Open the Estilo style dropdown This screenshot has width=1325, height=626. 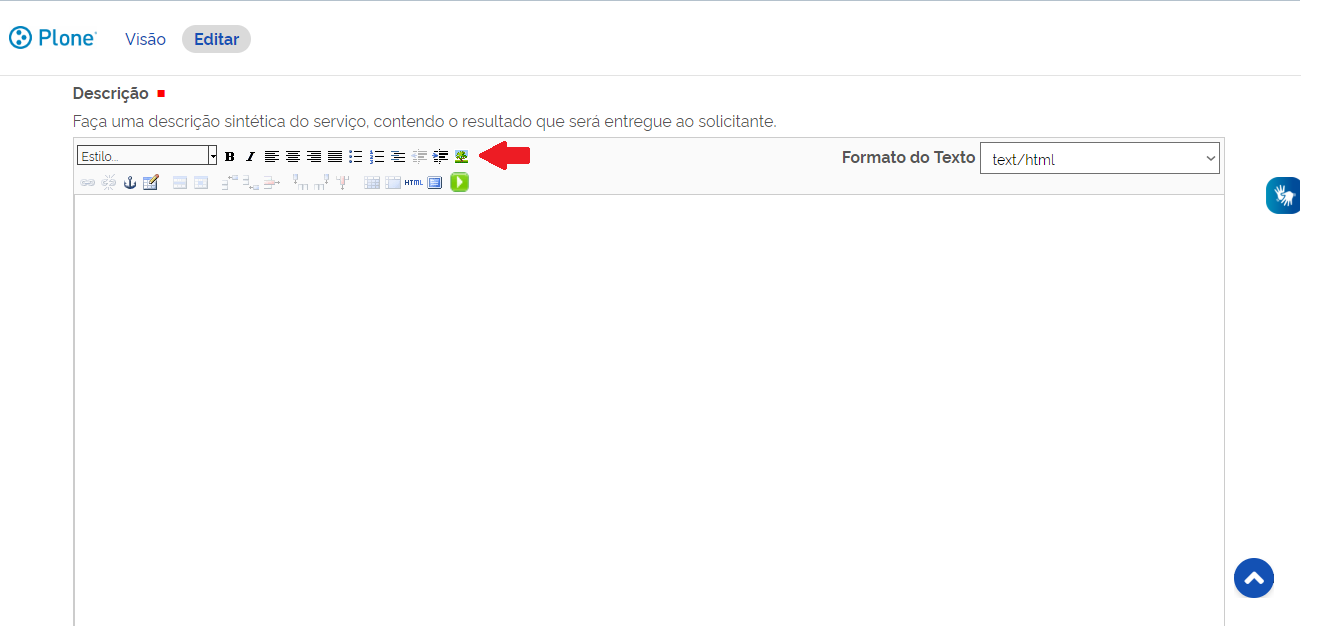click(x=145, y=155)
